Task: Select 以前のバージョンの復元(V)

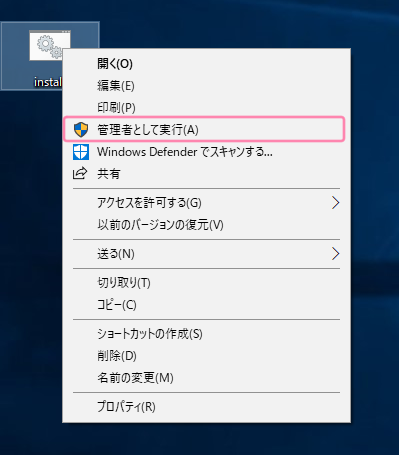Action: pyautogui.click(x=206, y=225)
